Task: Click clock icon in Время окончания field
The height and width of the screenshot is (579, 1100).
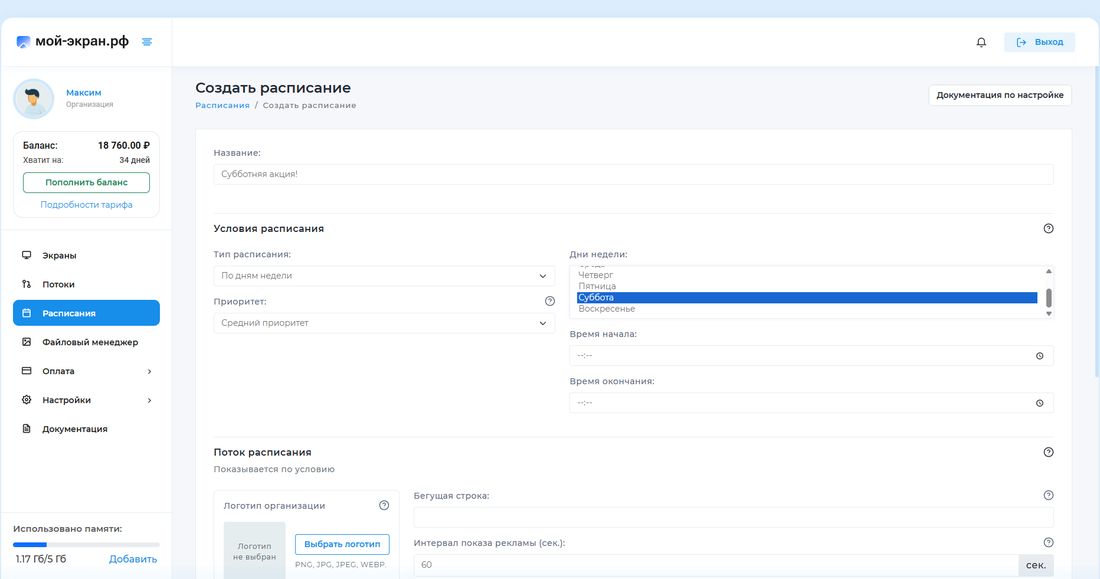Action: [x=1039, y=403]
